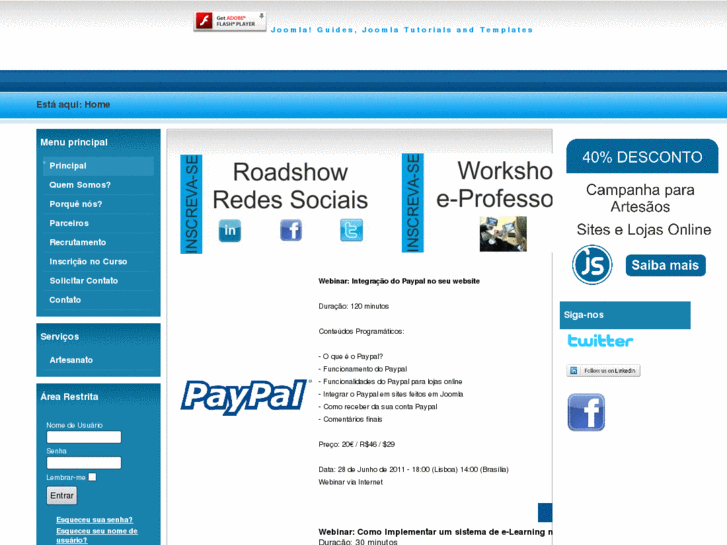
Task: Click the PayPal logo image
Action: (246, 397)
